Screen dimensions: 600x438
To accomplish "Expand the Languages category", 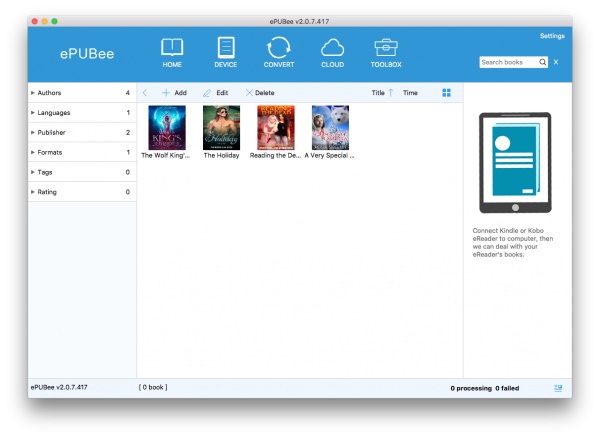I will [82, 112].
